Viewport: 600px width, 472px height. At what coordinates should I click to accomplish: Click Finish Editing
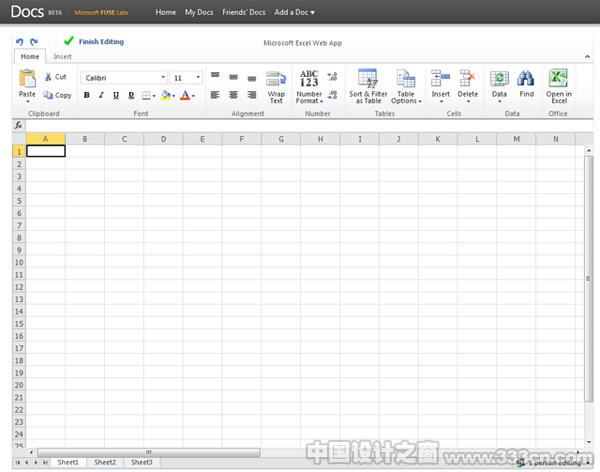(95, 41)
